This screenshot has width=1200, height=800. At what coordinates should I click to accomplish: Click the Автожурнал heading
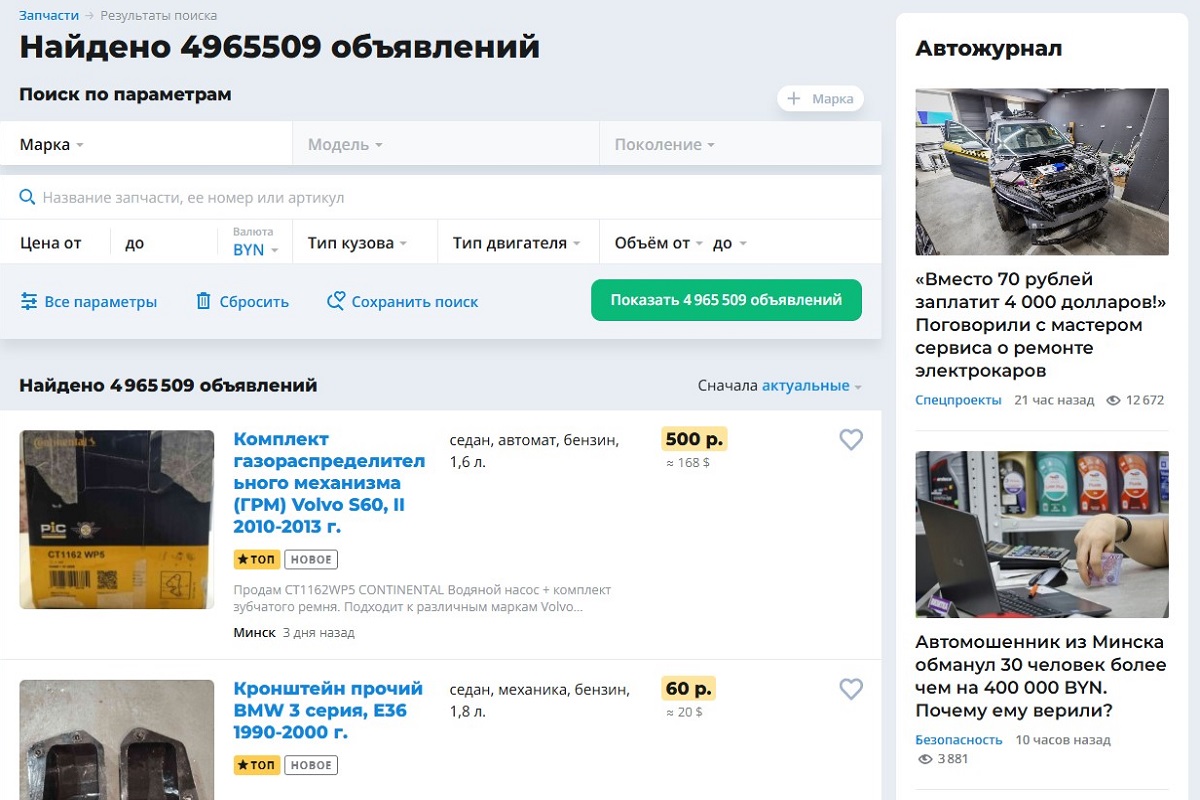tap(989, 48)
